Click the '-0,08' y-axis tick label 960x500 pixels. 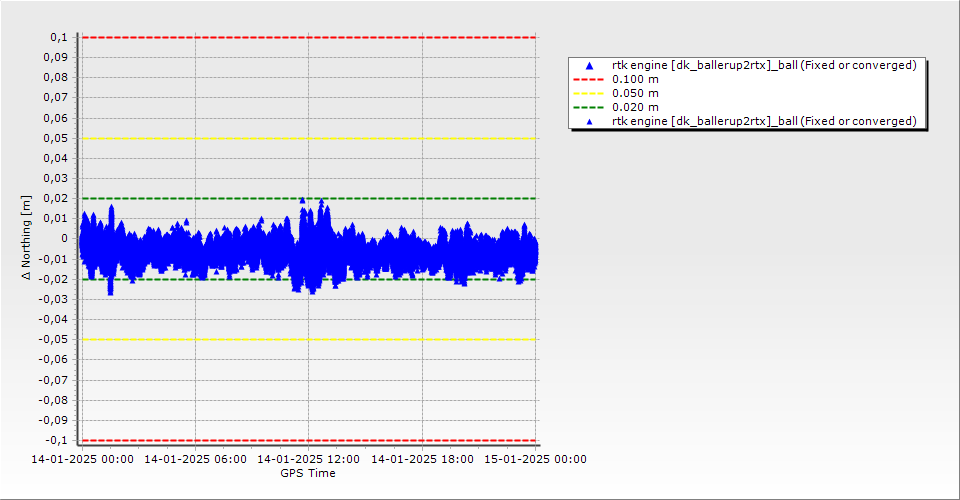pyautogui.click(x=53, y=400)
